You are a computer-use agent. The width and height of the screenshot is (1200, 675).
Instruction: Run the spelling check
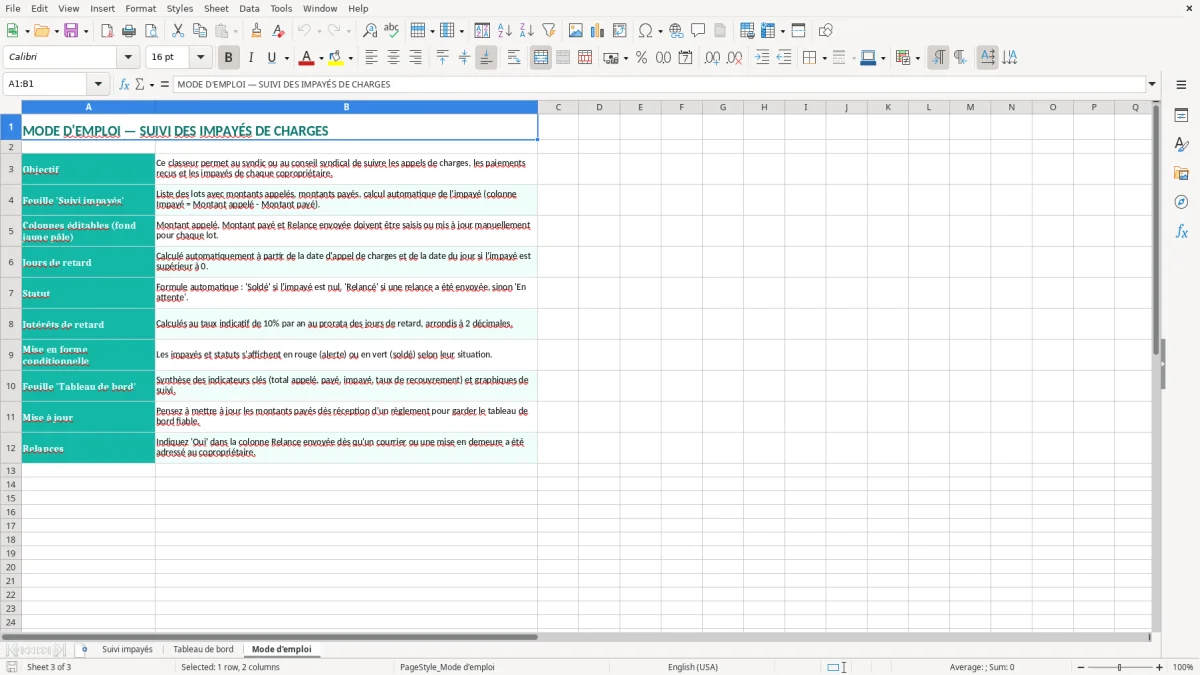392,31
